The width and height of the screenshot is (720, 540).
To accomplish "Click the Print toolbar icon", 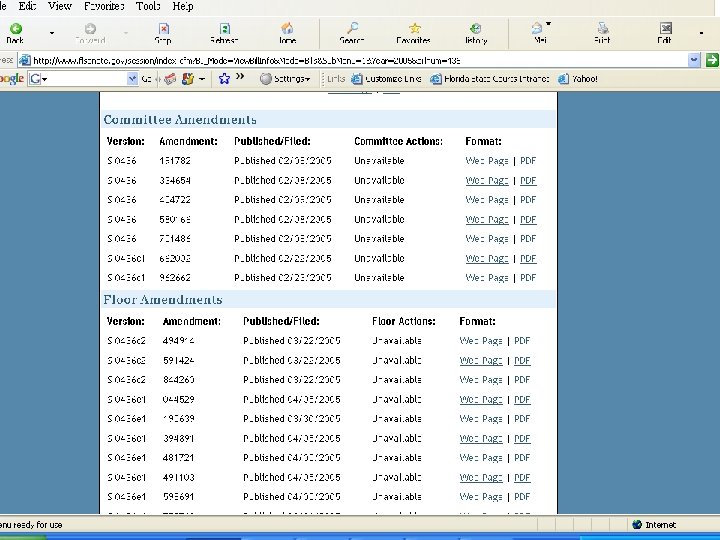I will pos(602,32).
